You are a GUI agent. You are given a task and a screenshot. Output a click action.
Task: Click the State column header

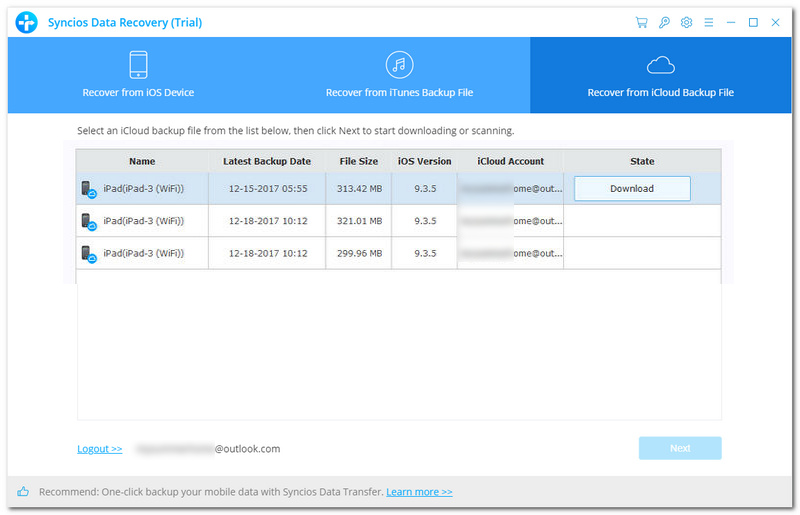click(x=642, y=161)
